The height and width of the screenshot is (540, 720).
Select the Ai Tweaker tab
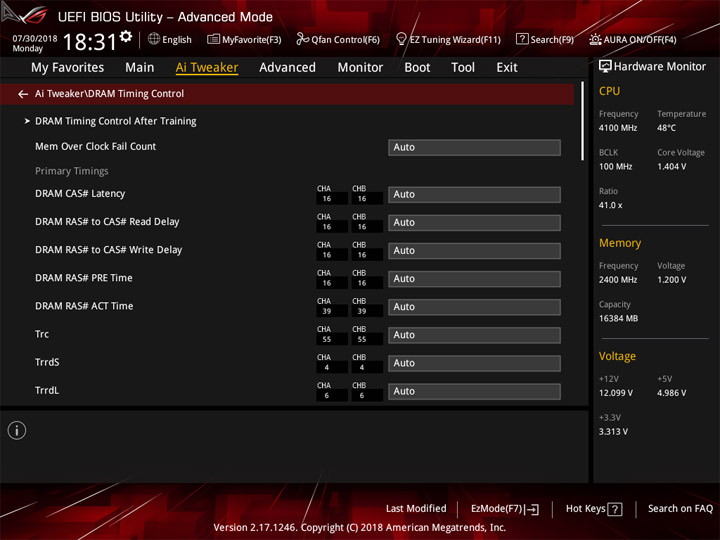[207, 68]
